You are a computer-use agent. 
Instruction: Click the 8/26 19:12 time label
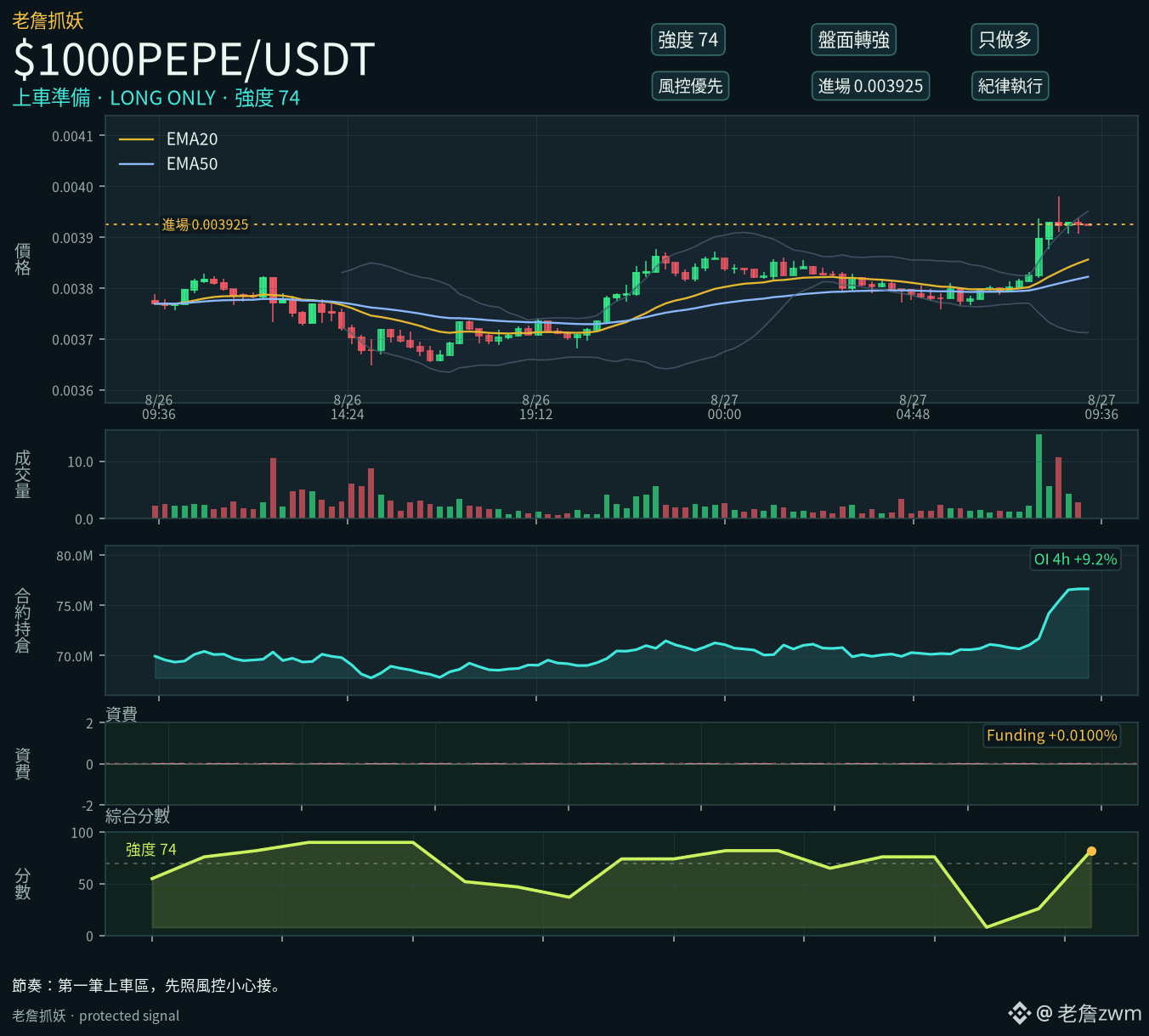coord(536,407)
